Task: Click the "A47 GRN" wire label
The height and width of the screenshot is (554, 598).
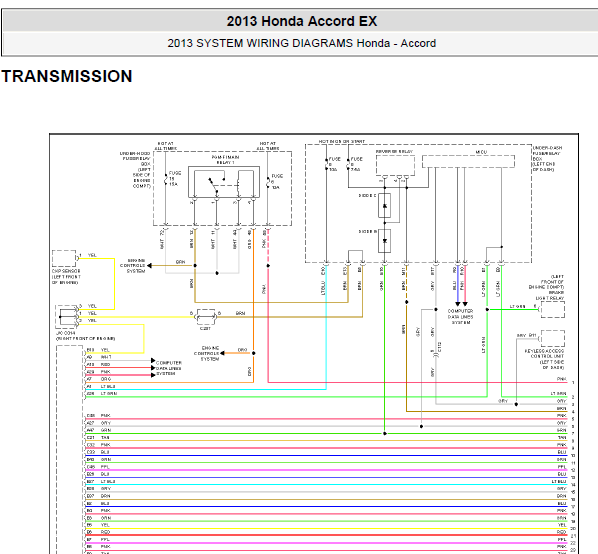Action: pyautogui.click(x=98, y=430)
